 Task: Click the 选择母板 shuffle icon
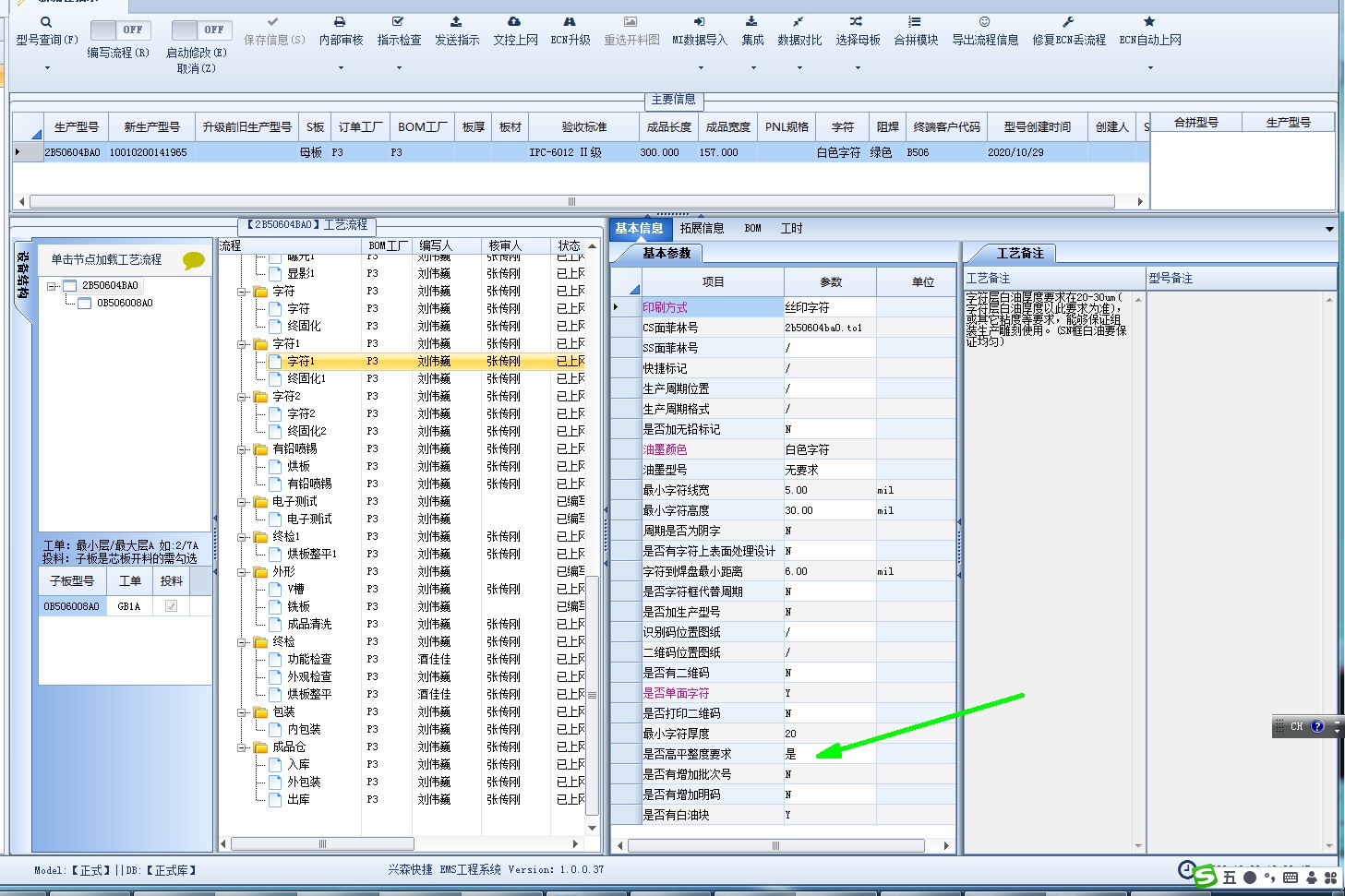click(x=857, y=21)
